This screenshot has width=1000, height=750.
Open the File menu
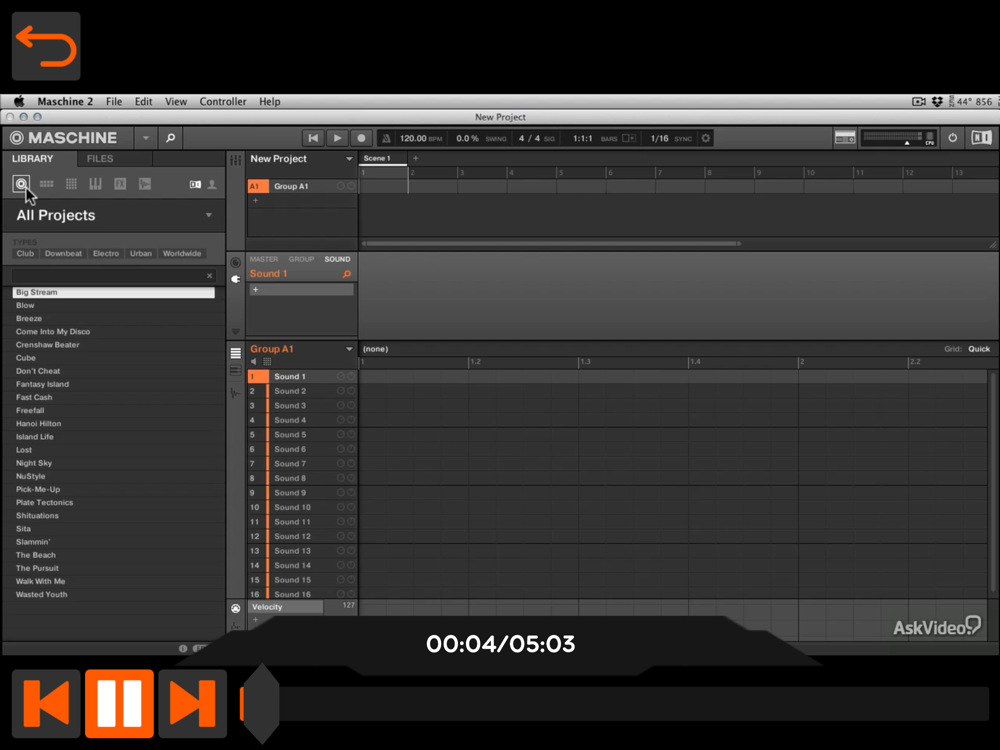coord(114,101)
